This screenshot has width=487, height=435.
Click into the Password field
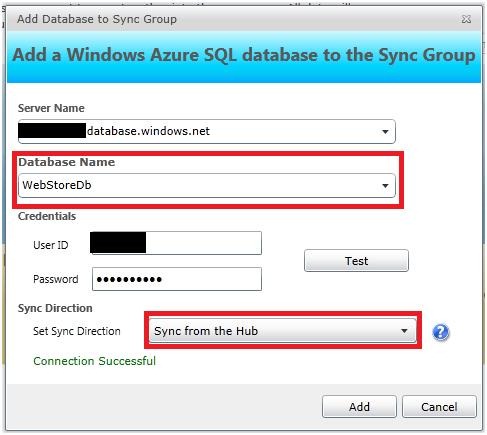[x=177, y=279]
